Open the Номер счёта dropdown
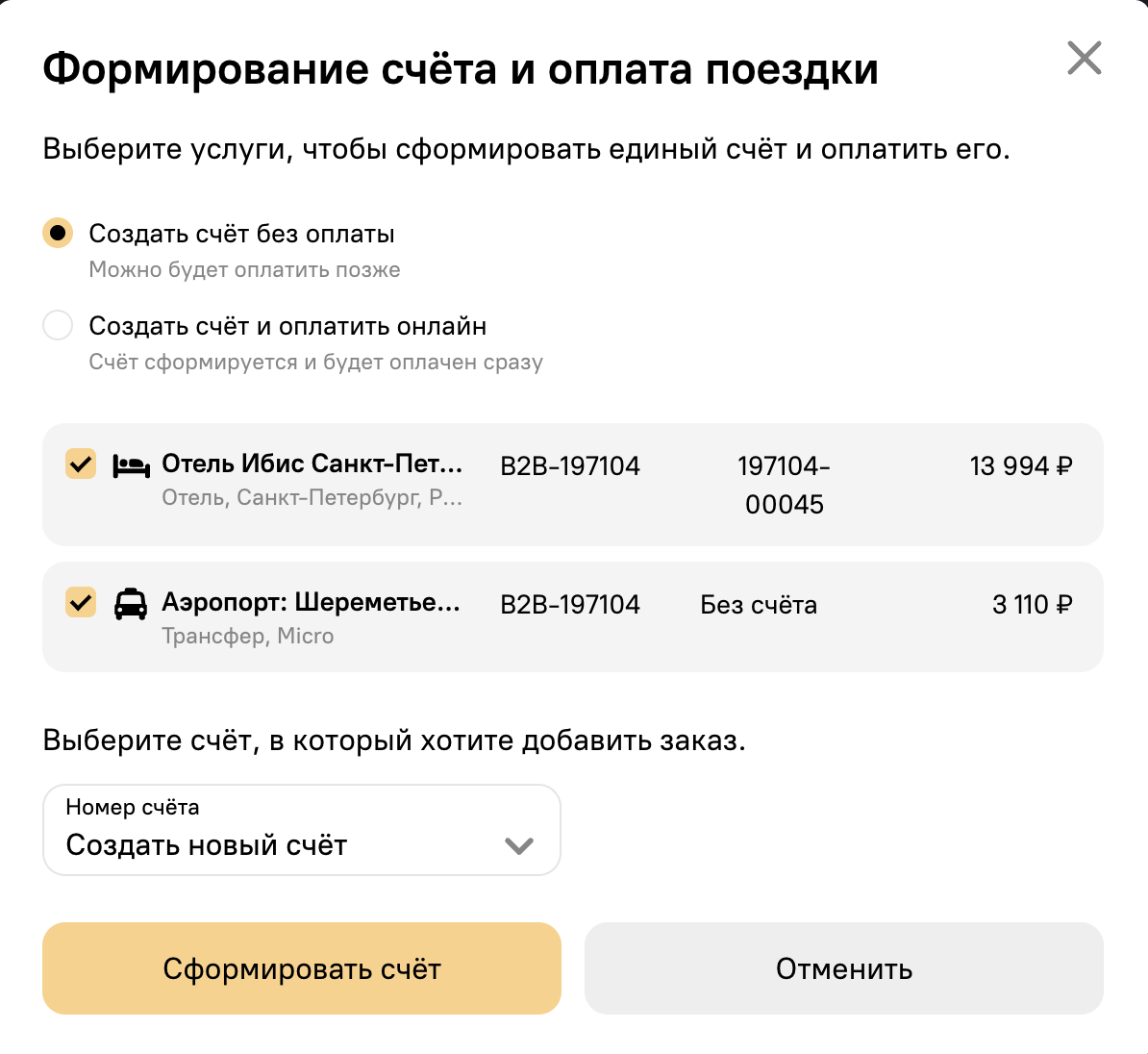The height and width of the screenshot is (1054, 1148). 302,830
